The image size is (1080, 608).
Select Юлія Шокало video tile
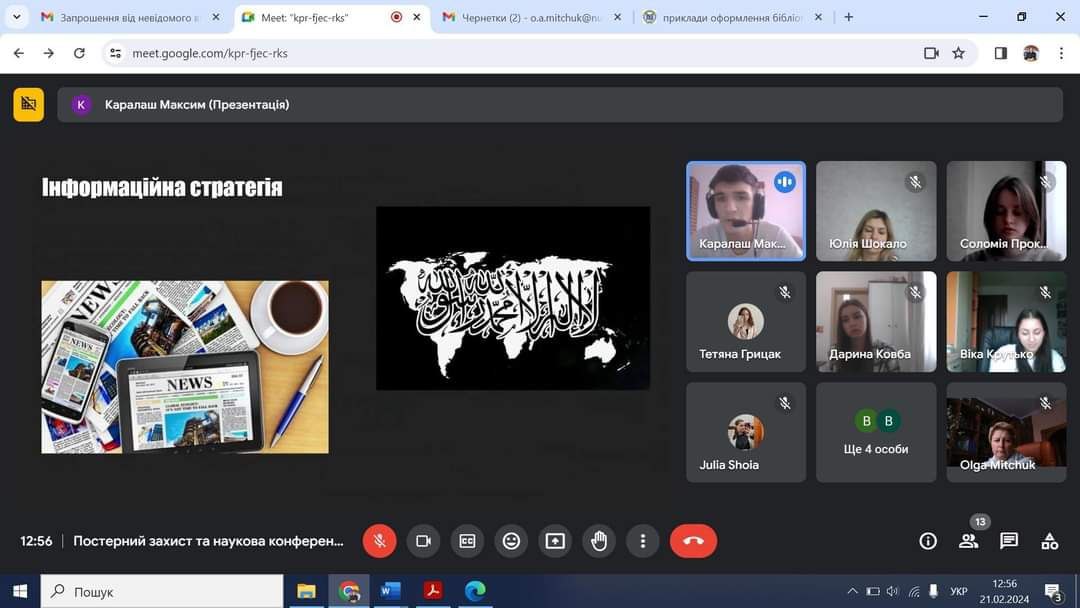click(x=876, y=211)
